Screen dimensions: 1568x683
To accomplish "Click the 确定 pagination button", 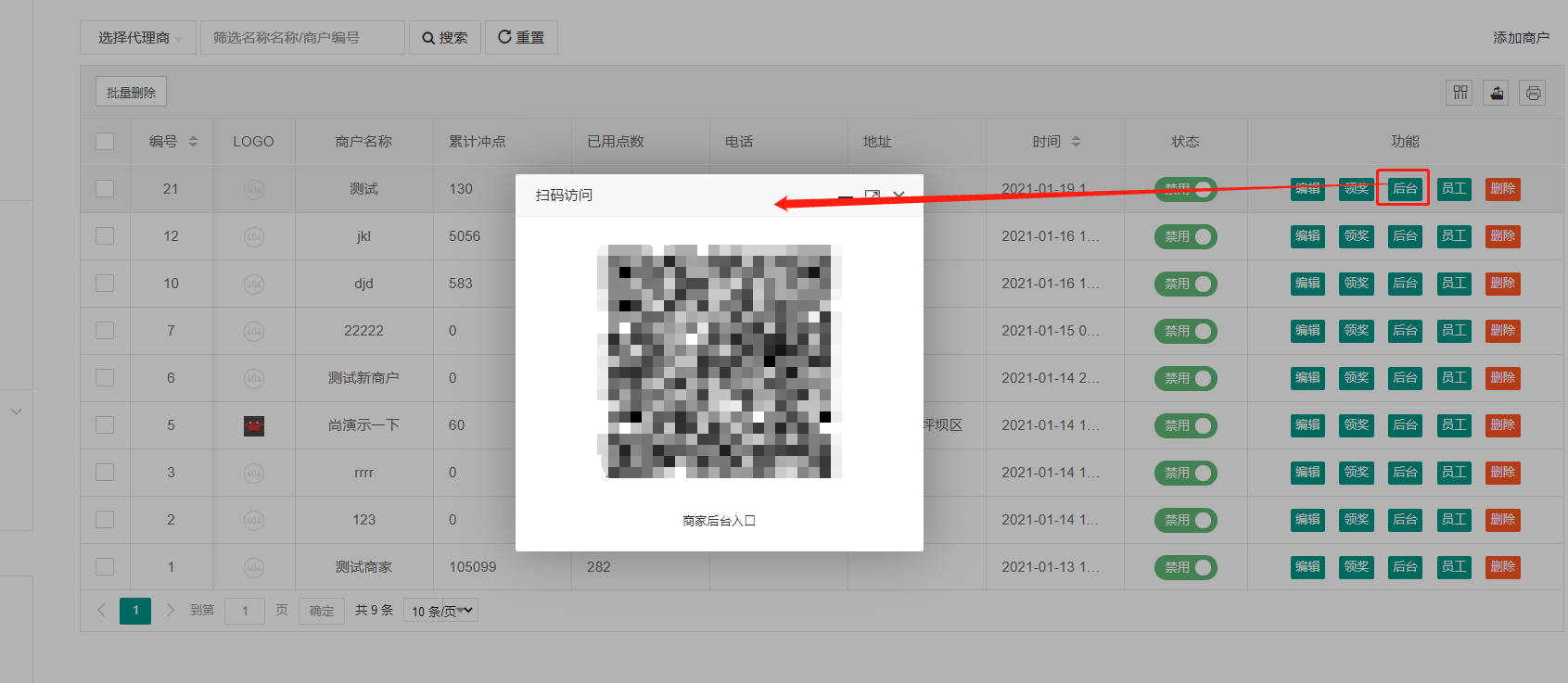I will pyautogui.click(x=322, y=611).
